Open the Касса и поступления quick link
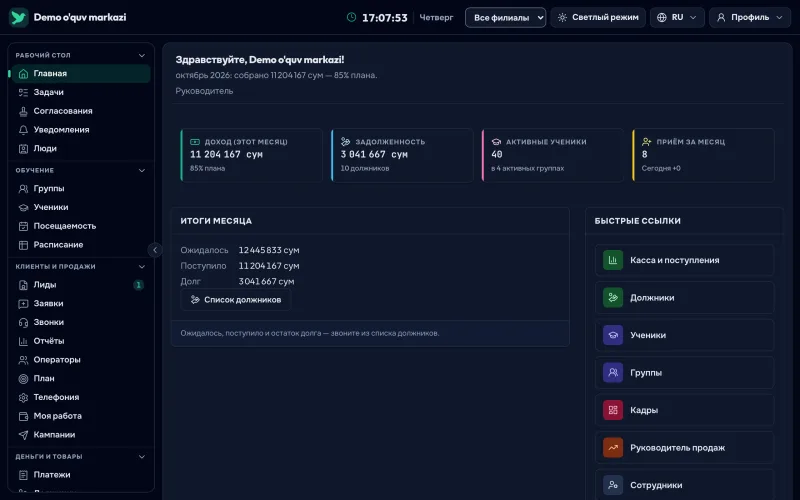 [x=684, y=260]
